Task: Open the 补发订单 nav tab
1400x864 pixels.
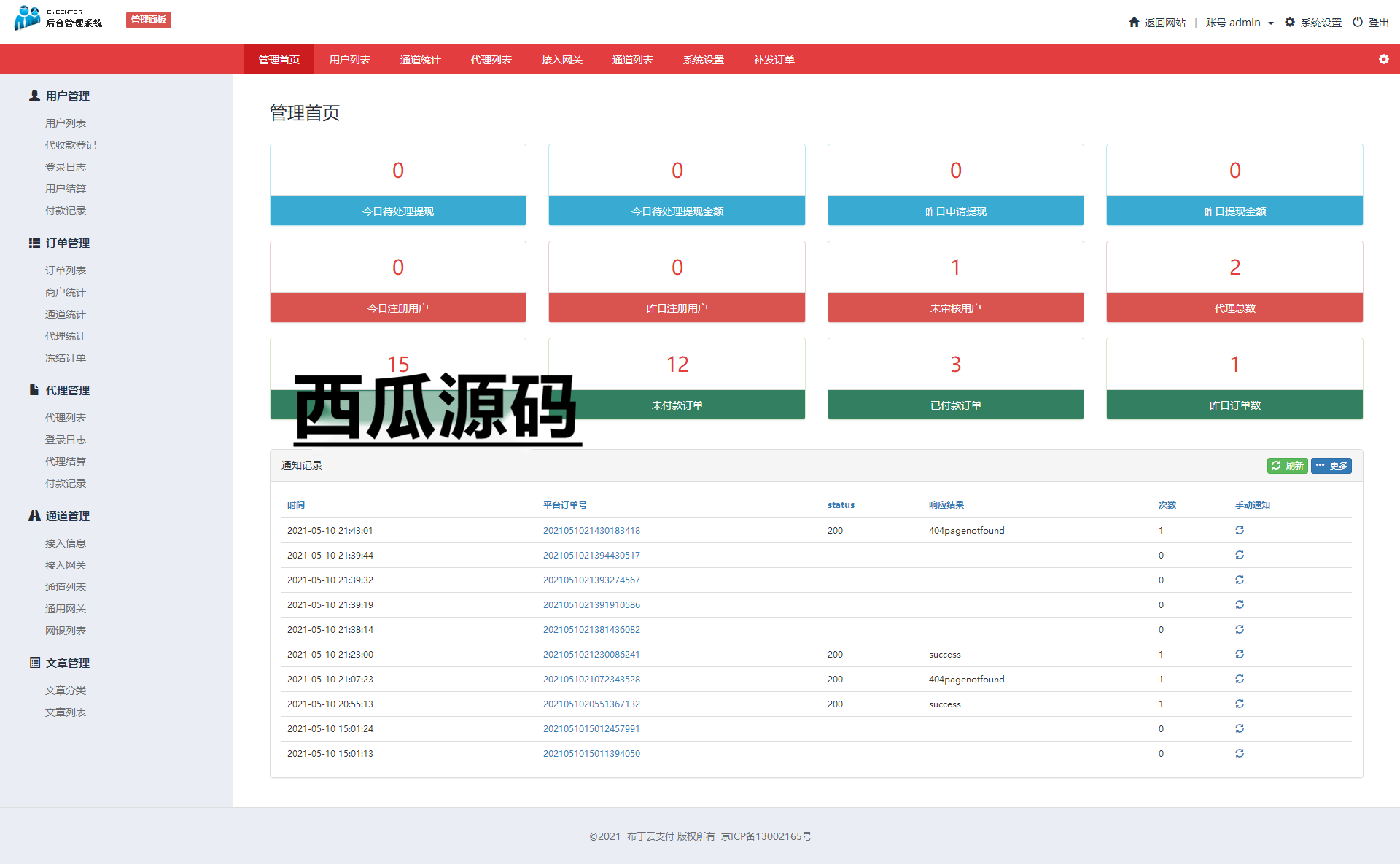Action: click(x=774, y=59)
